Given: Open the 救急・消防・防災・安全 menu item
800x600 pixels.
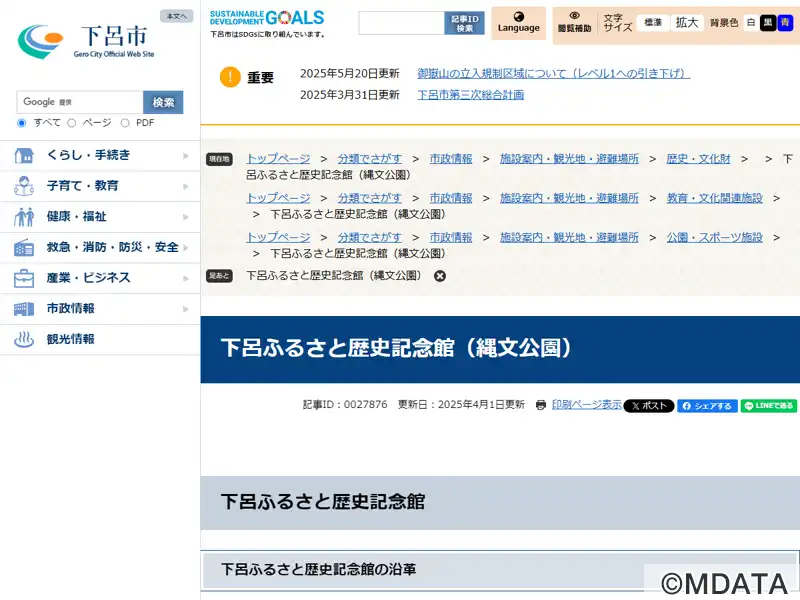Looking at the screenshot, I should tap(100, 247).
